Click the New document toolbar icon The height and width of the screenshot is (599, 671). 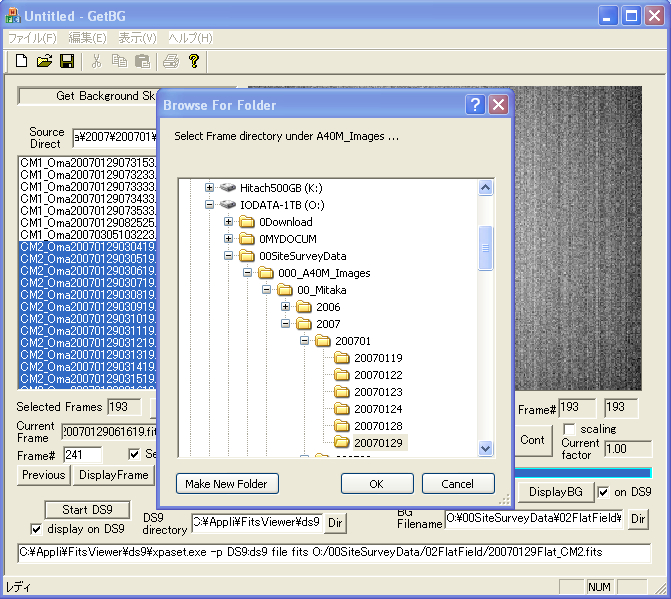[x=21, y=62]
